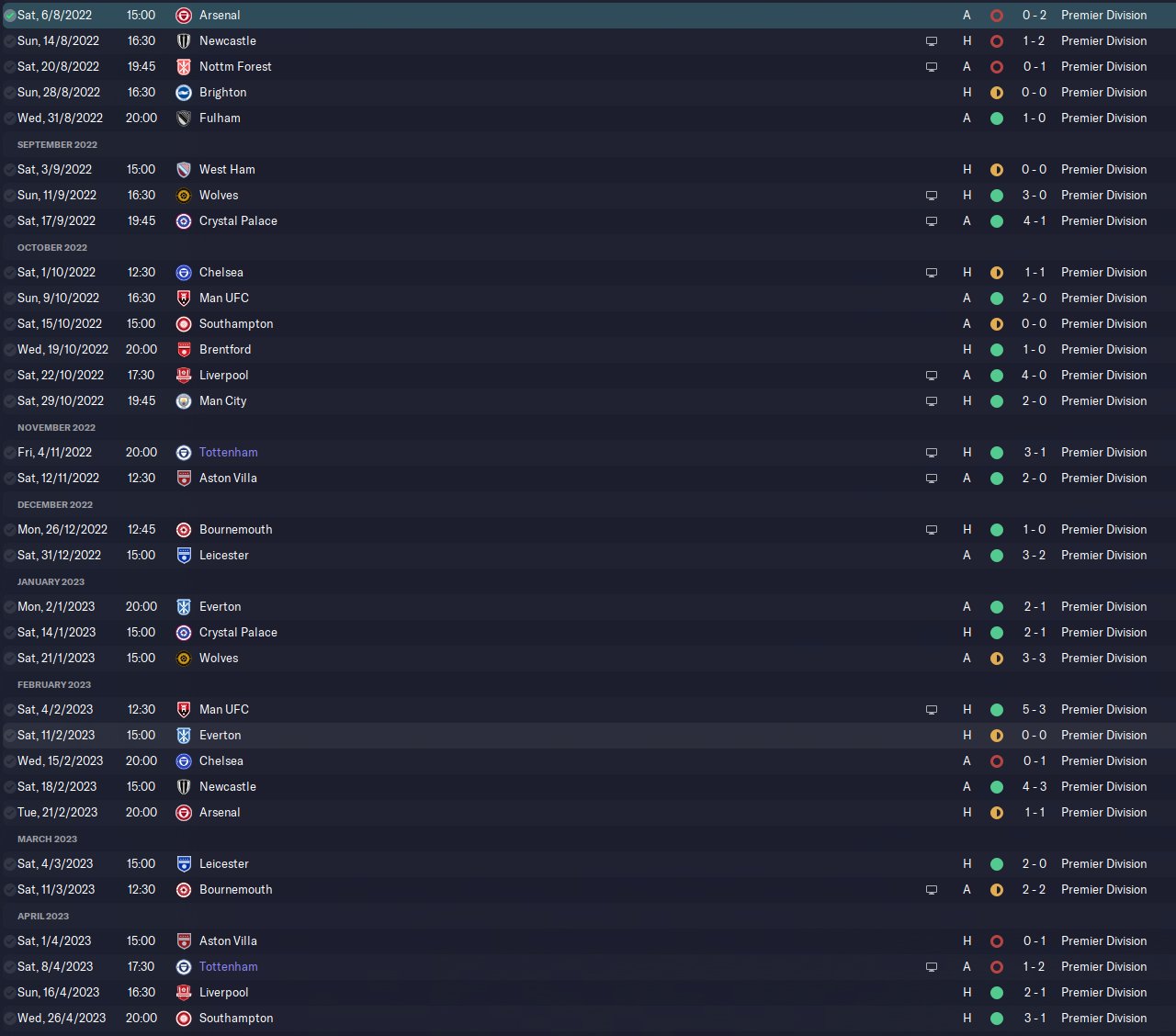Image resolution: width=1176 pixels, height=1036 pixels.
Task: Click the amber draw indicator on the Southampton 15/10/2022 match
Action: [997, 324]
